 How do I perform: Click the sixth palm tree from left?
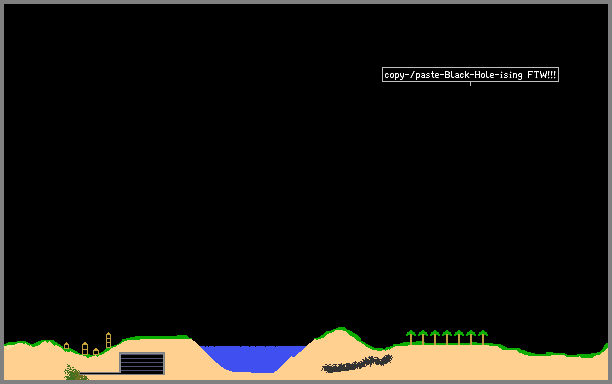[x=471, y=337]
